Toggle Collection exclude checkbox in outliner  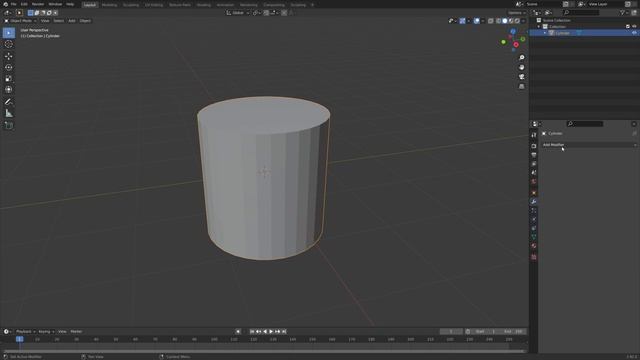pyautogui.click(x=628, y=27)
